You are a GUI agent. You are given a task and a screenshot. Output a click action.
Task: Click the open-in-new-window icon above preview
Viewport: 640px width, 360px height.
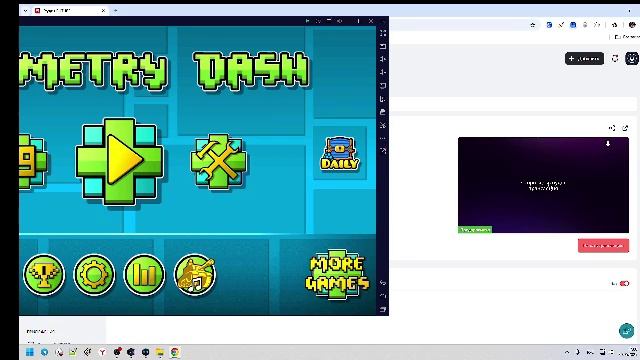pos(625,128)
